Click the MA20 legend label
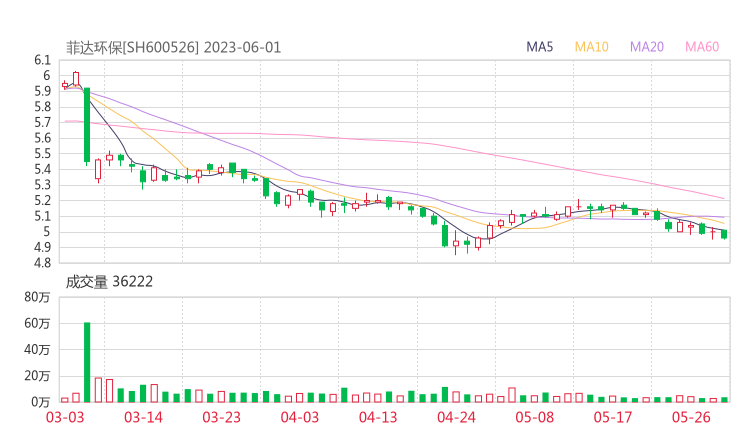This screenshot has height=440, width=740. 647,47
